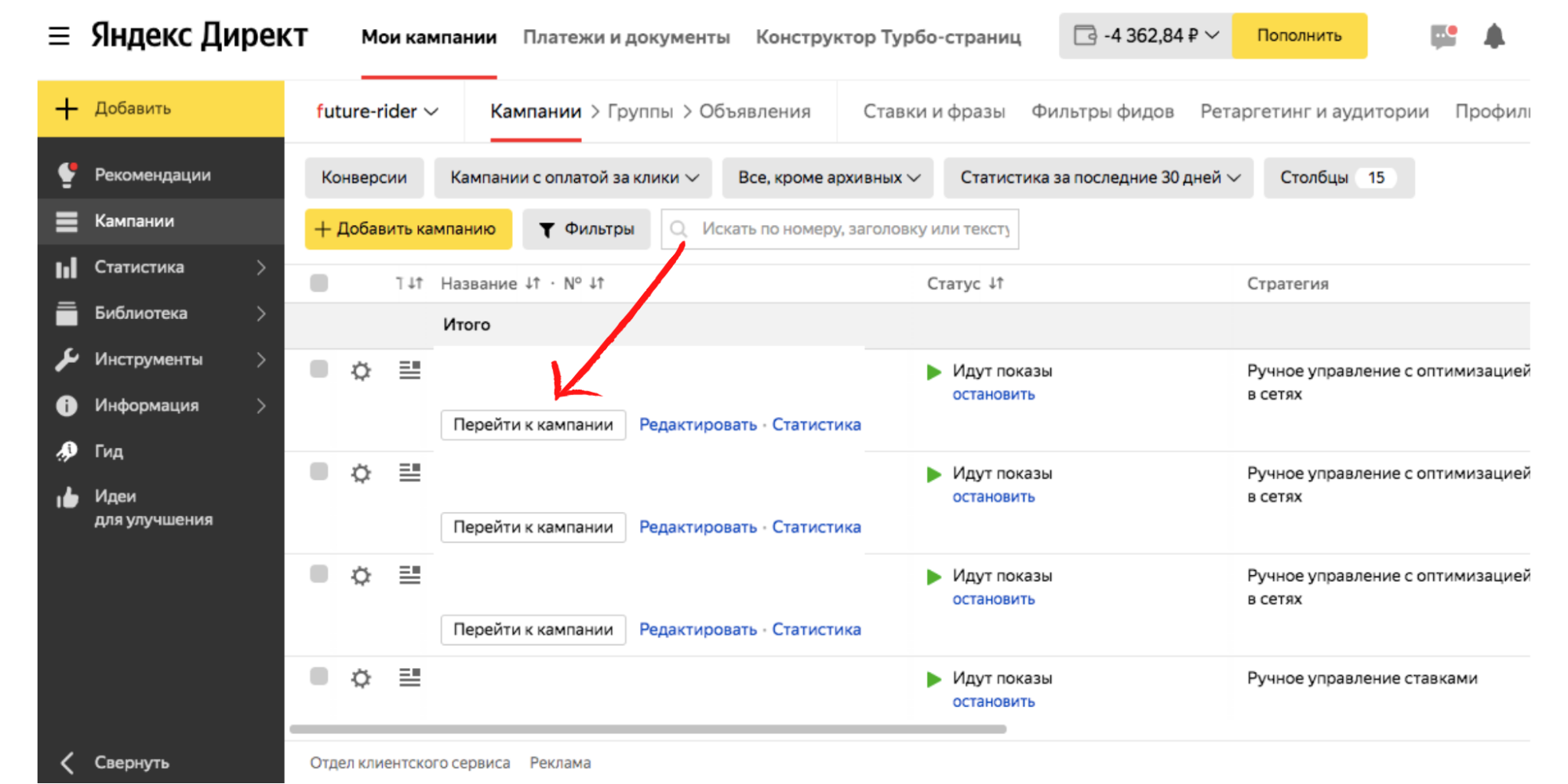This screenshot has height=784, width=1568.
Task: Click the Конверсии button
Action: coord(364,178)
